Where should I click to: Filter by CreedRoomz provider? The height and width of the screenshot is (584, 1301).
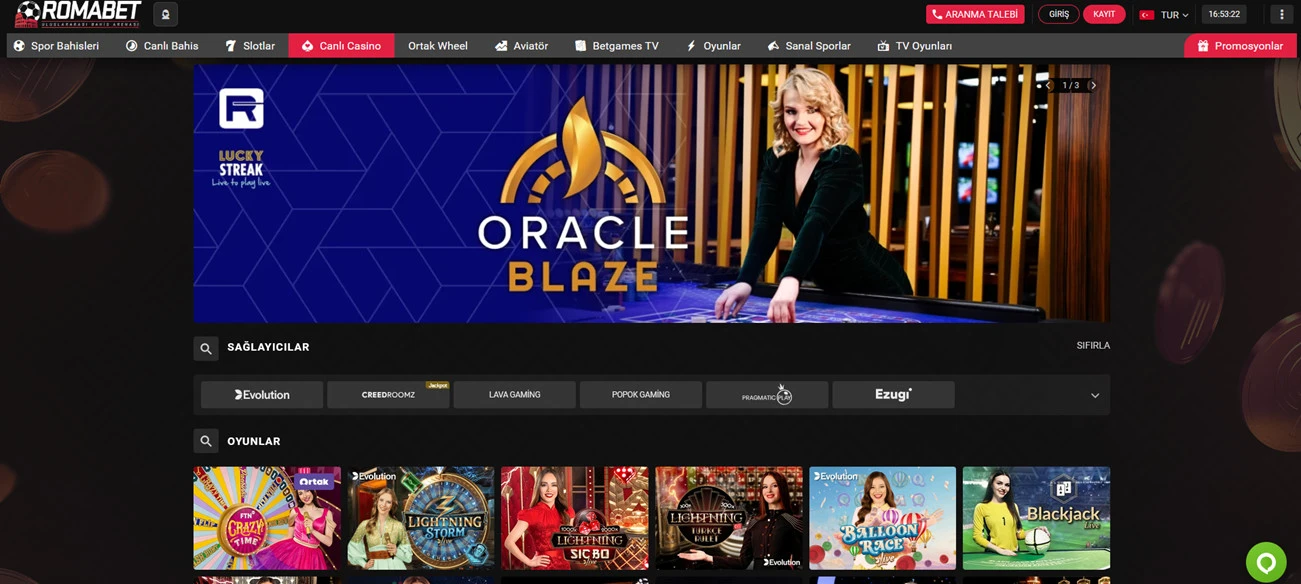click(388, 395)
